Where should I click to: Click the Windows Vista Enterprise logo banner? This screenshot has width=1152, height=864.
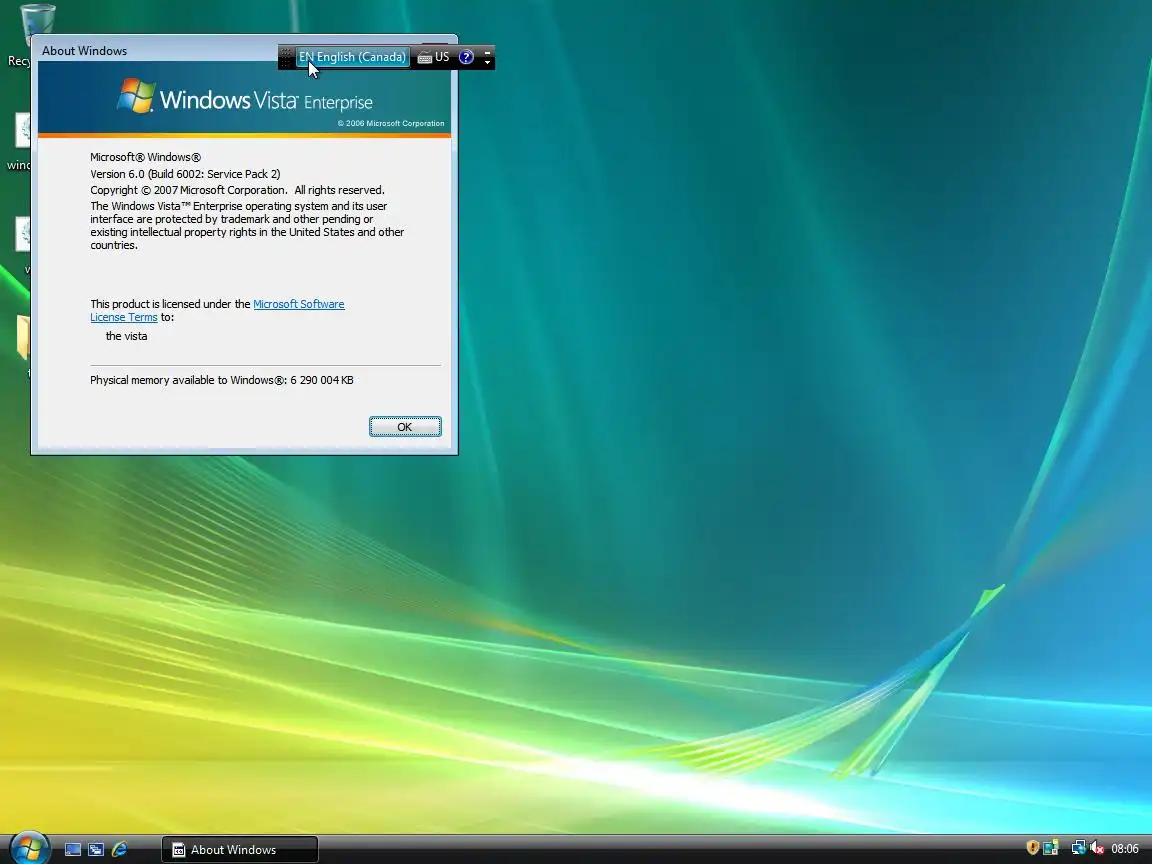tap(245, 98)
